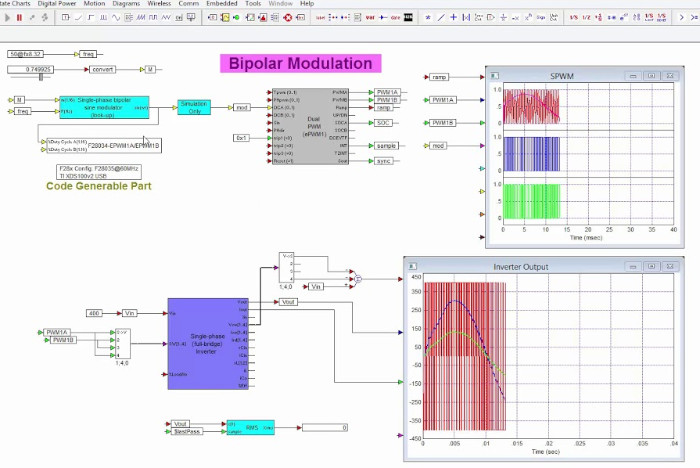The width and height of the screenshot is (700, 468).
Task: Click the red 'var' variable block icon
Action: [370, 17]
